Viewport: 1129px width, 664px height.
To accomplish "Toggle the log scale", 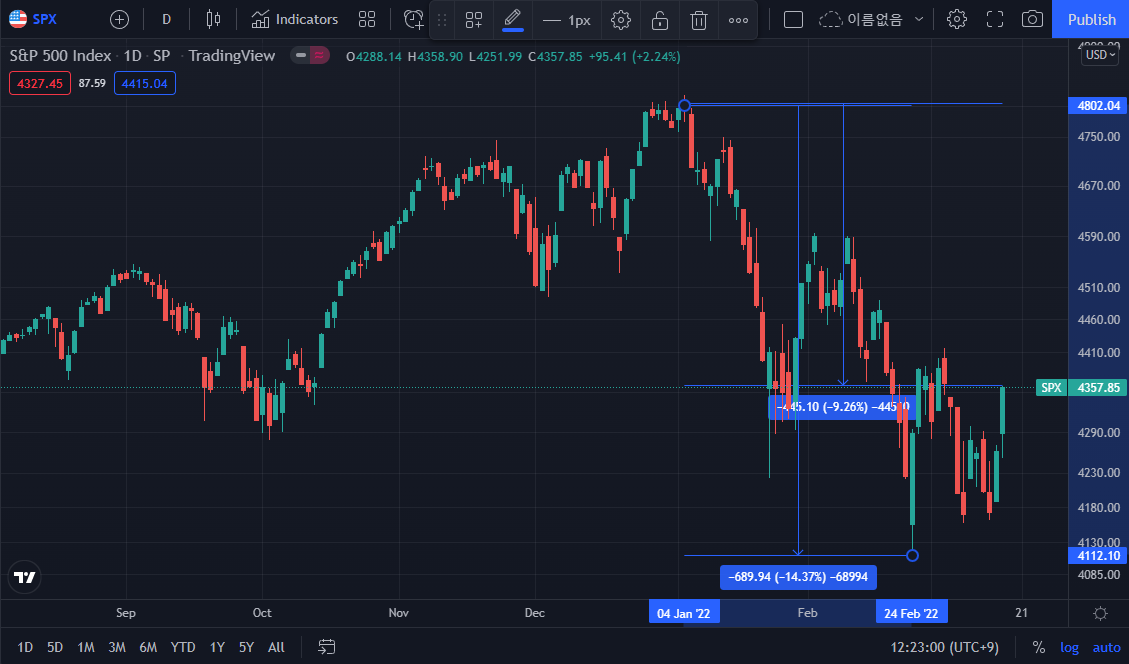I will click(x=1069, y=647).
